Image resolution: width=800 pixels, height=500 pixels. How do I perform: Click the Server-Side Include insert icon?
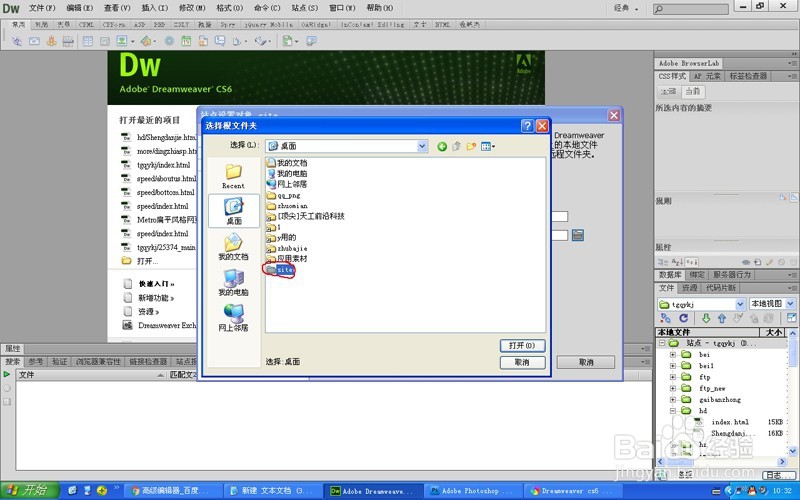tap(203, 41)
